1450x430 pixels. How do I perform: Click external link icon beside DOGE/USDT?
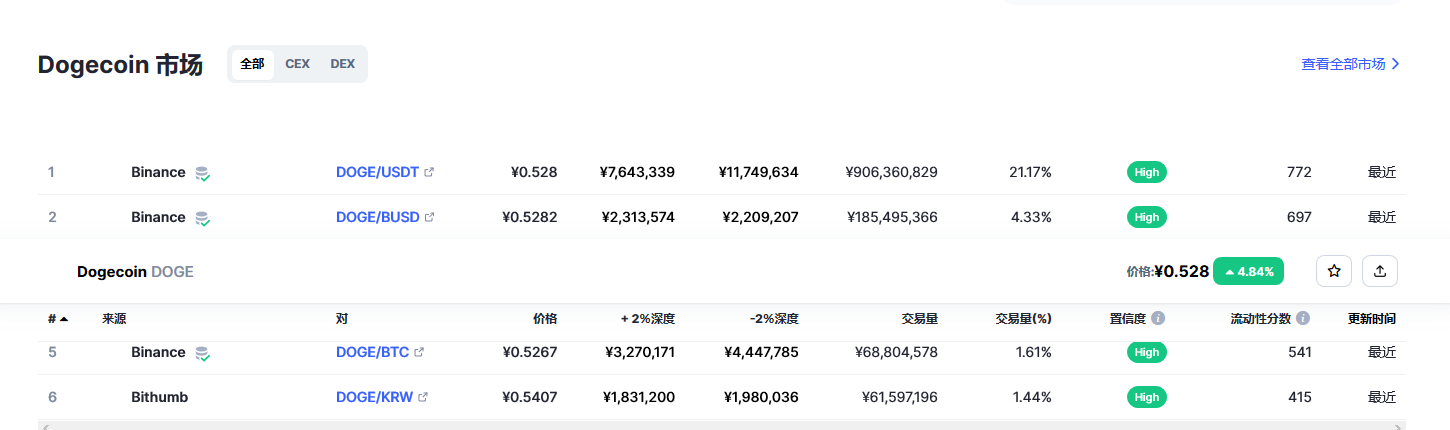(429, 172)
